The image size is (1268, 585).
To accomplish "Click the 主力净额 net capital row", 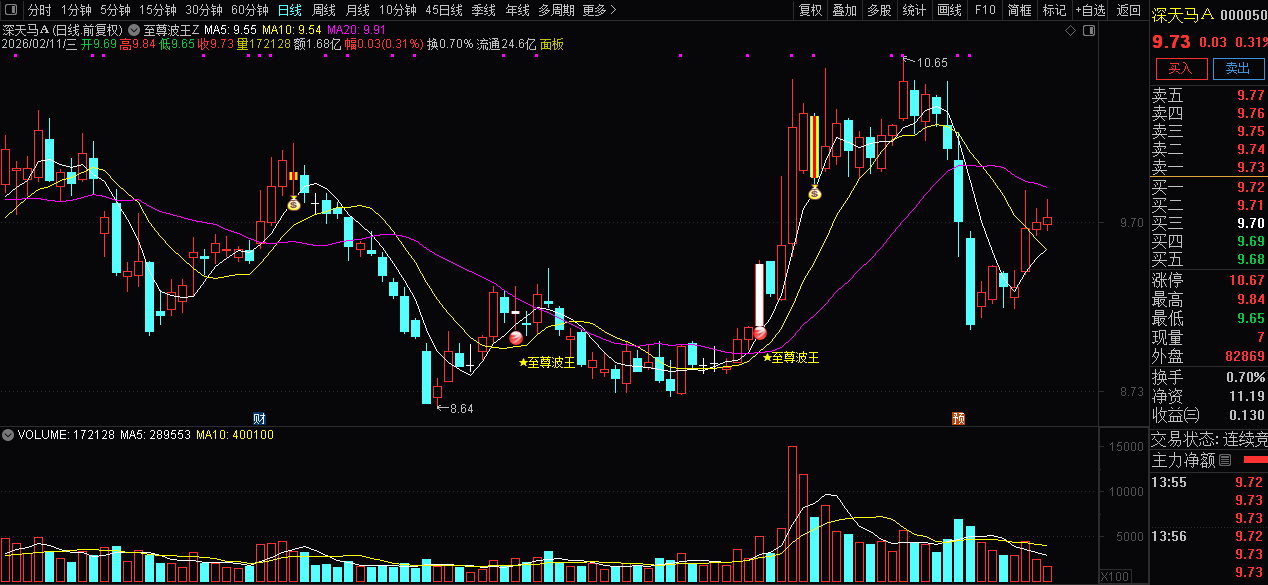I will [x=1209, y=461].
